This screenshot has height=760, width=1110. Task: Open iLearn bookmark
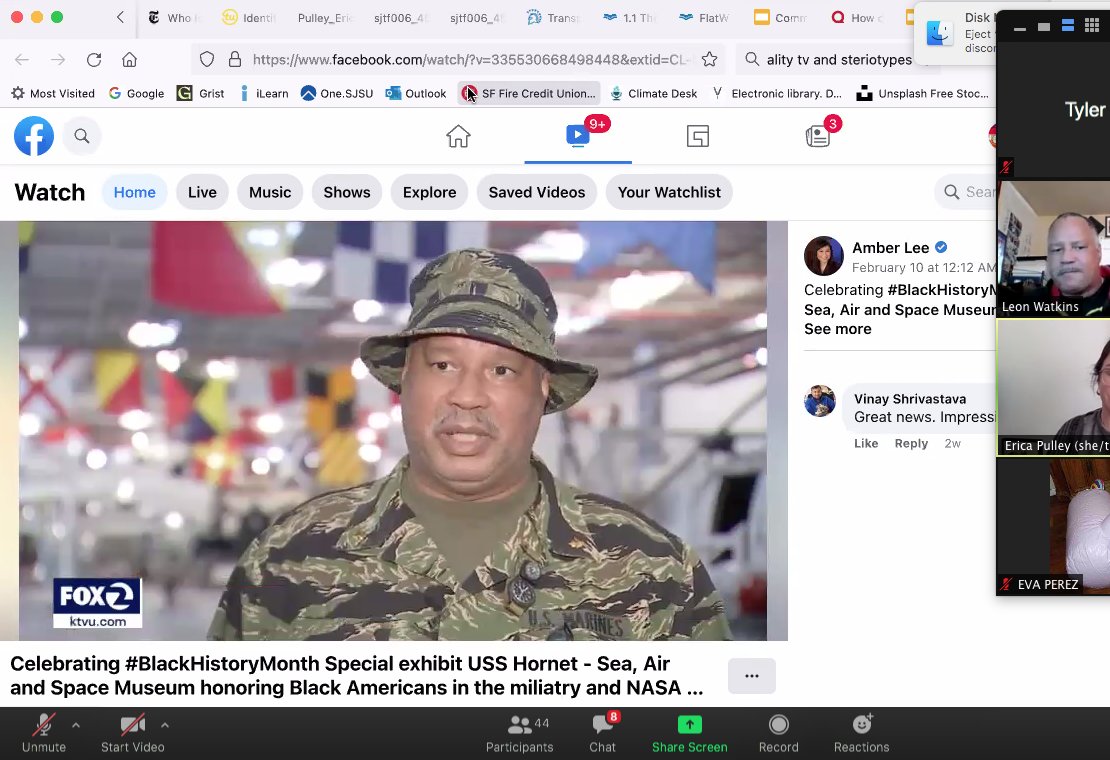point(264,93)
